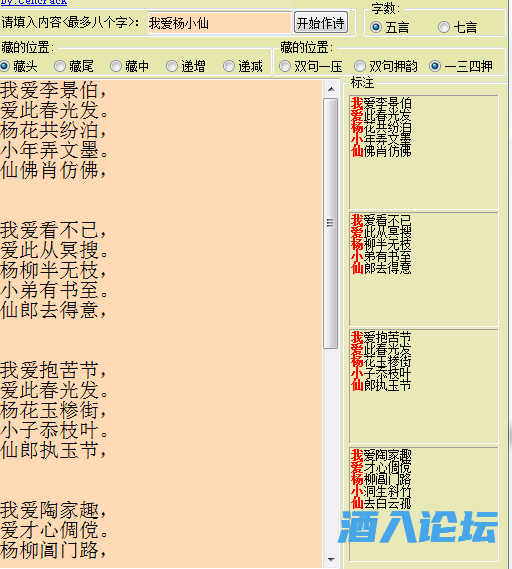
Task: Select the 递减 radio button
Action: coord(243,66)
